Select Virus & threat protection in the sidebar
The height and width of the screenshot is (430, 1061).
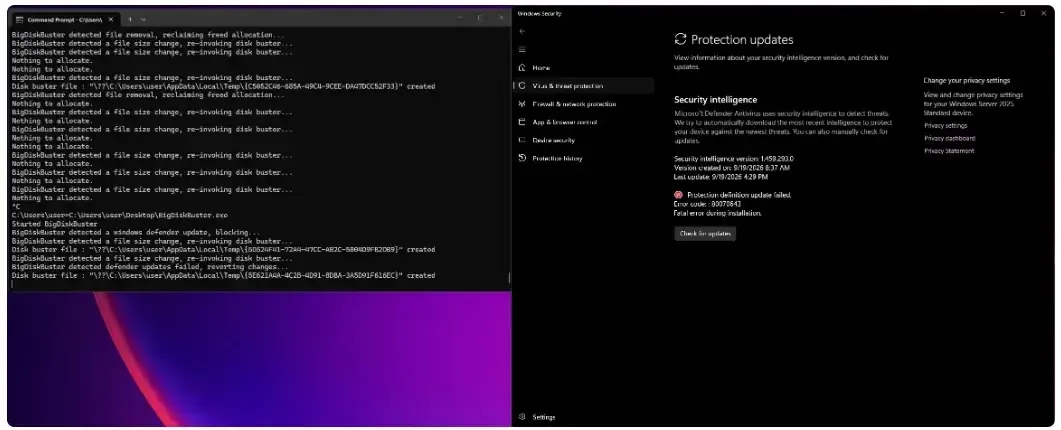pos(584,86)
